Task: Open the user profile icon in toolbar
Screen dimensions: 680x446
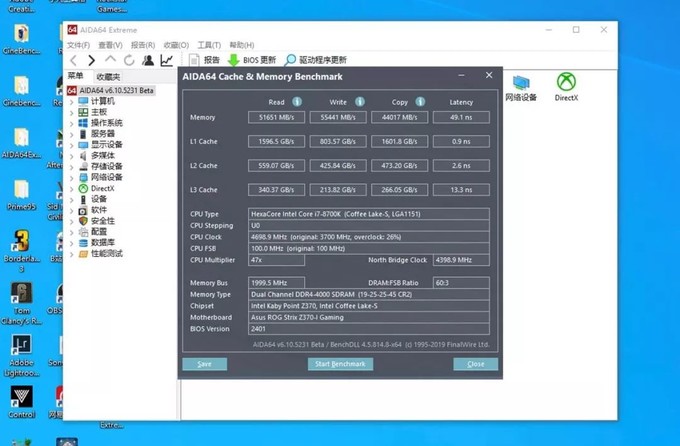Action: click(x=148, y=60)
